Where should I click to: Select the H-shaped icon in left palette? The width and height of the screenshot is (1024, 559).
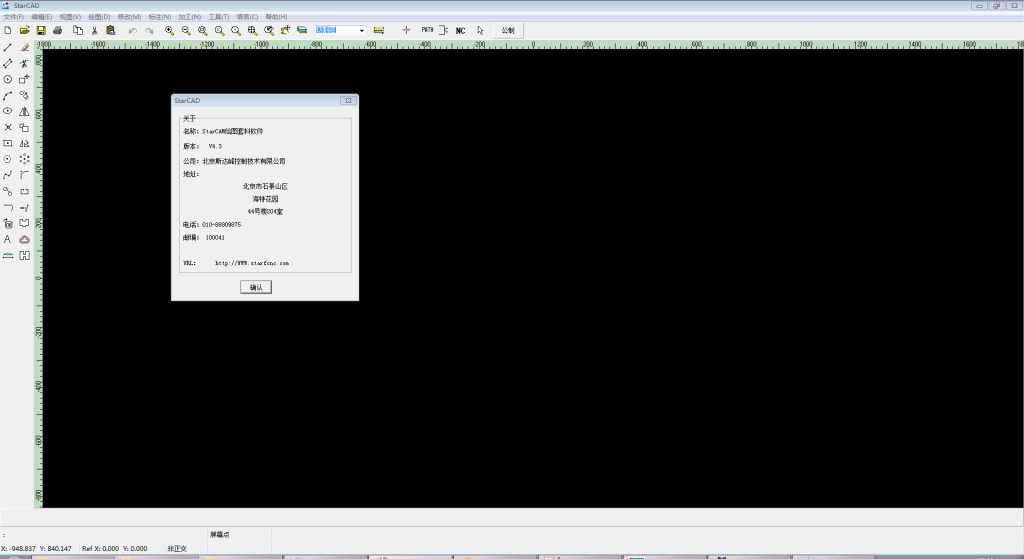pyautogui.click(x=24, y=255)
